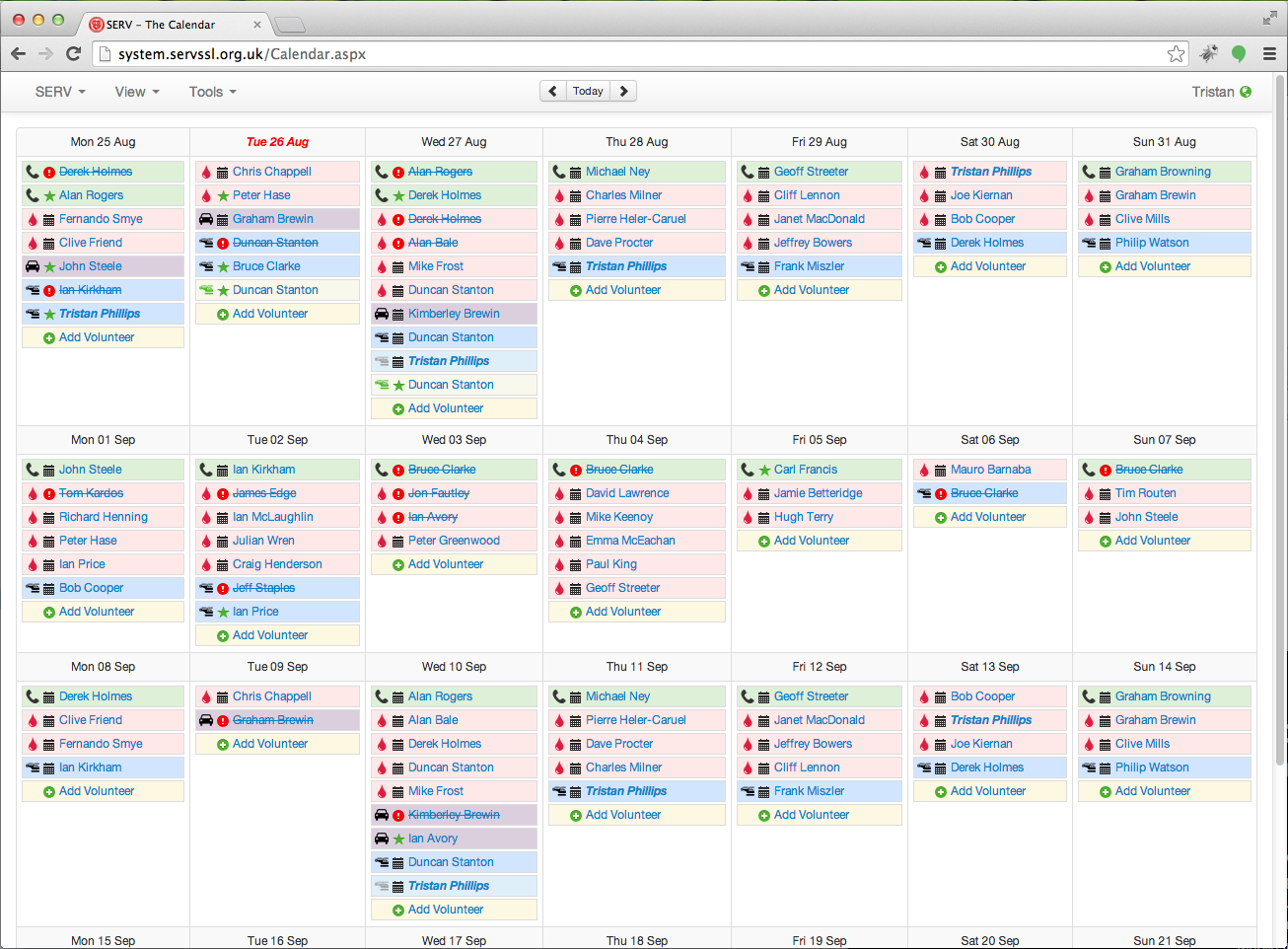
Task: Click the red alert icon beside Tom Kardos
Action: pyautogui.click(x=48, y=493)
